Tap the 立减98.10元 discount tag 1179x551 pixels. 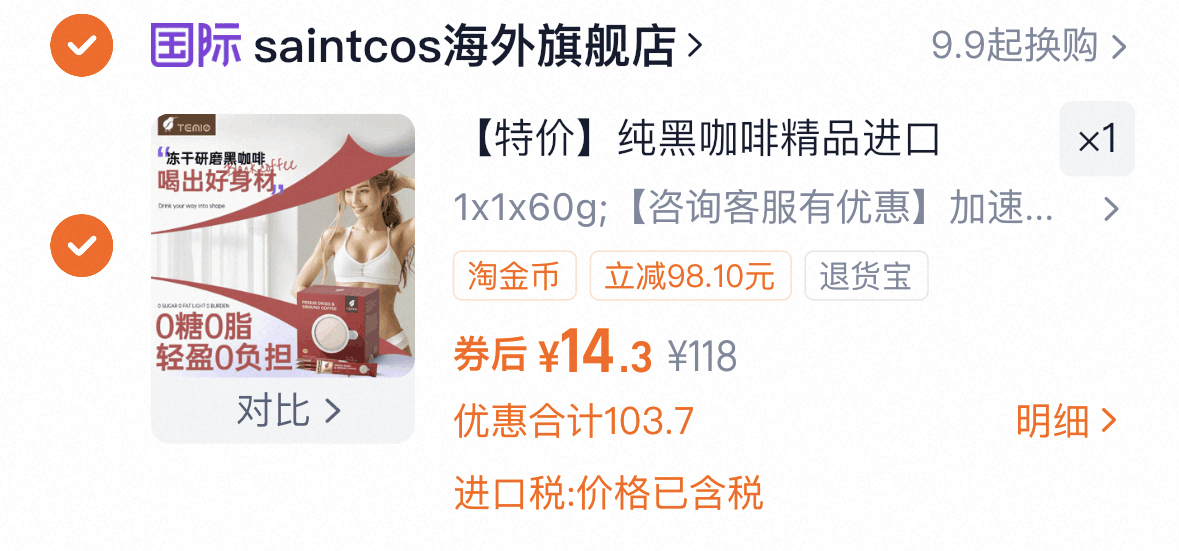pos(690,275)
